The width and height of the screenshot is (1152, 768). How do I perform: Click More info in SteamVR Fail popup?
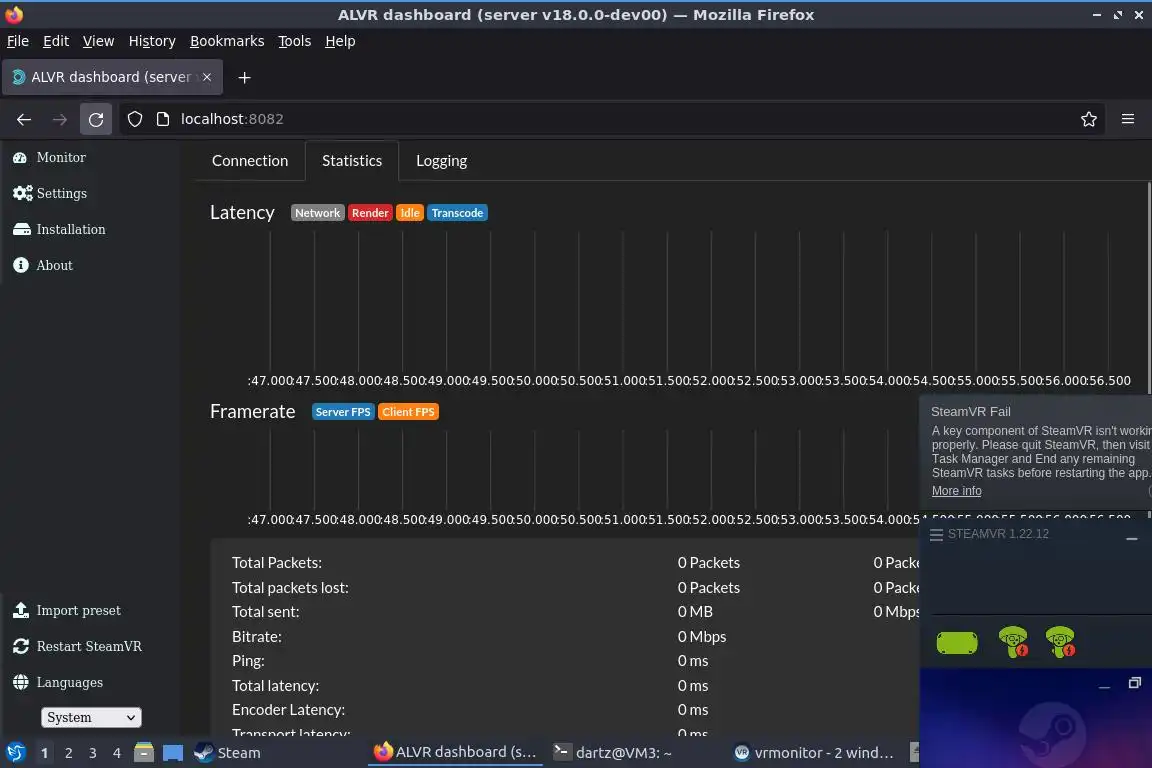957,491
